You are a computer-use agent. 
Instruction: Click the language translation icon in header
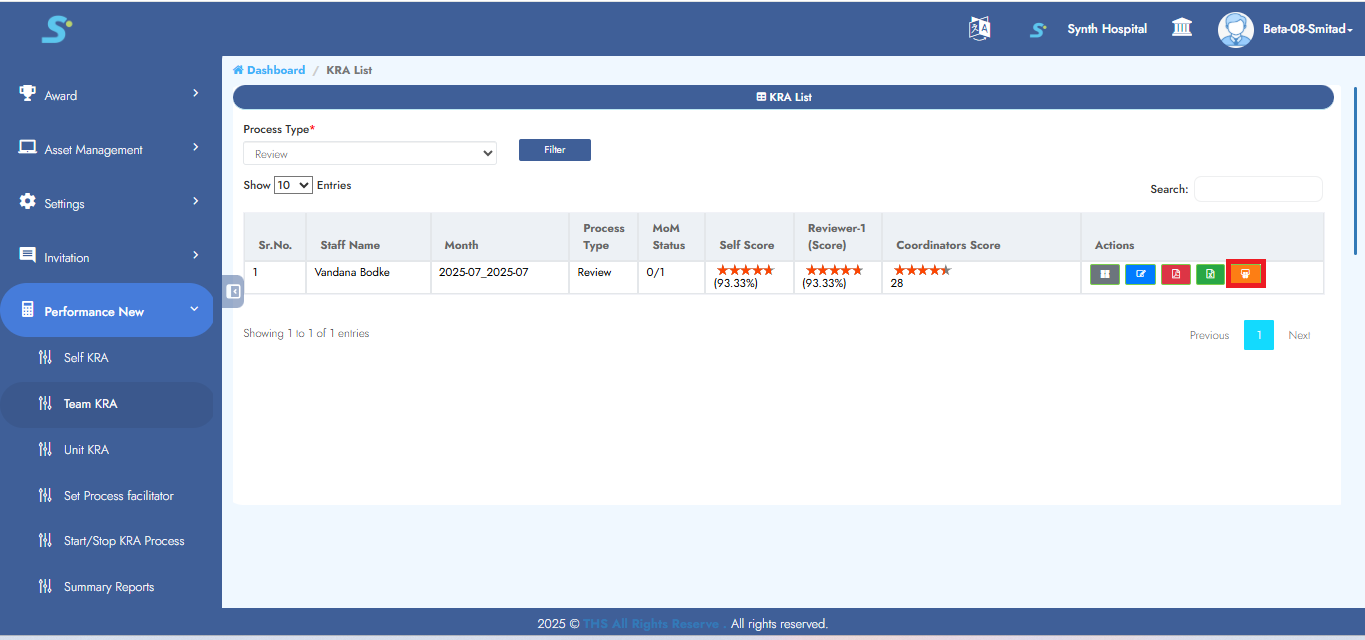pyautogui.click(x=979, y=29)
